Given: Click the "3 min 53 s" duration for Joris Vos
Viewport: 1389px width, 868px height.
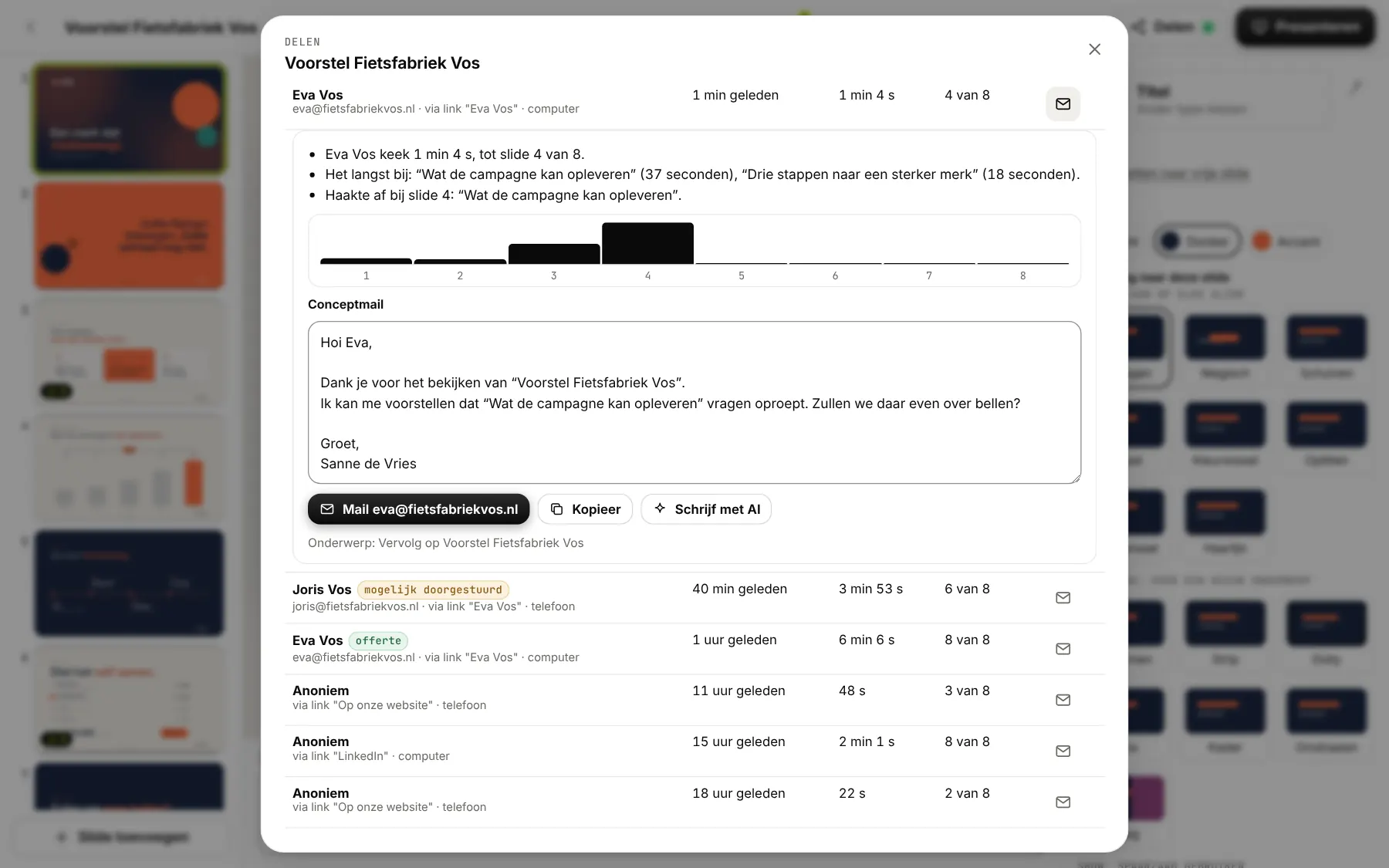Looking at the screenshot, I should [x=870, y=589].
